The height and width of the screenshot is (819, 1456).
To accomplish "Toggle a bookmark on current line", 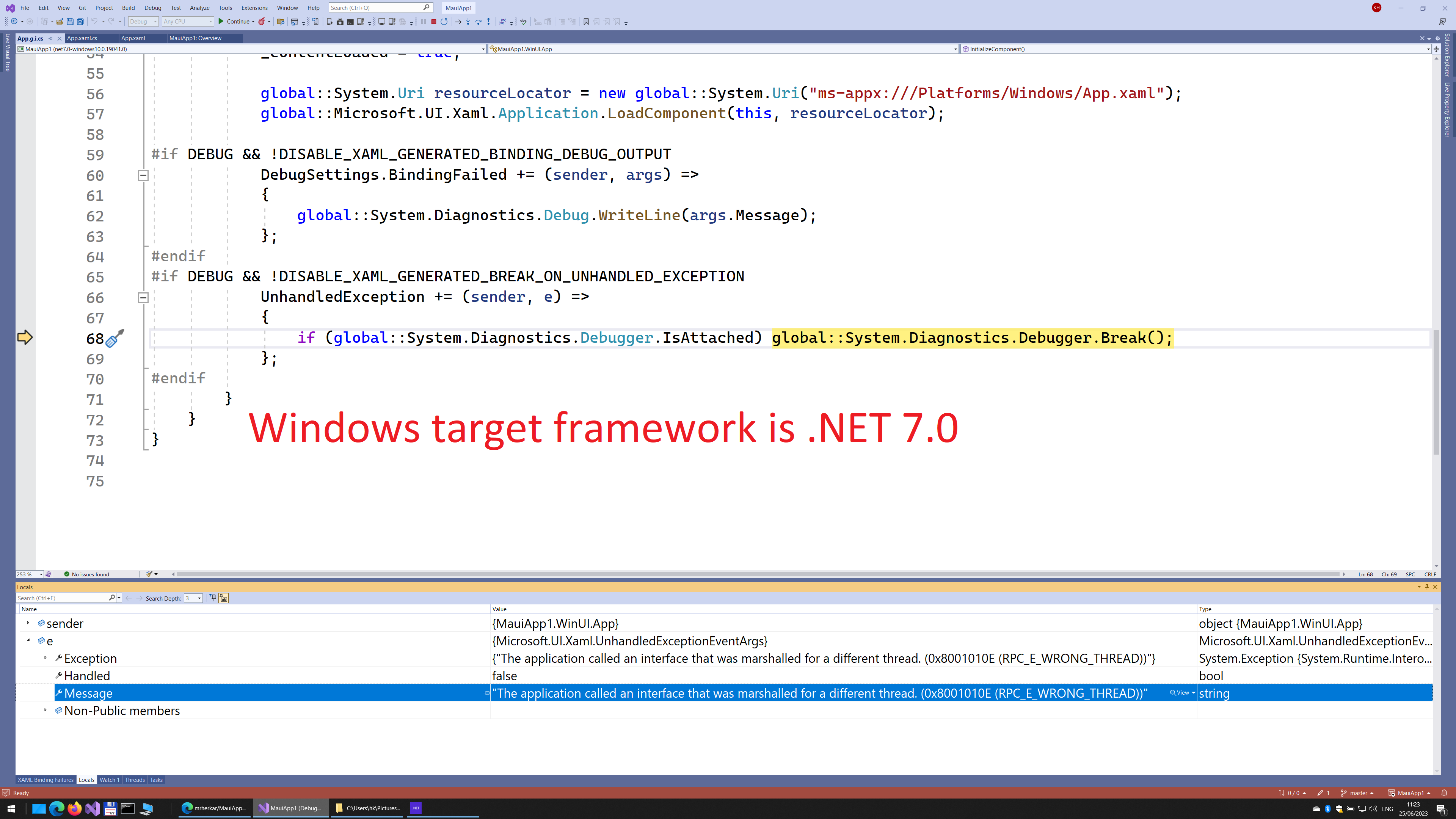I will click(x=587, y=22).
